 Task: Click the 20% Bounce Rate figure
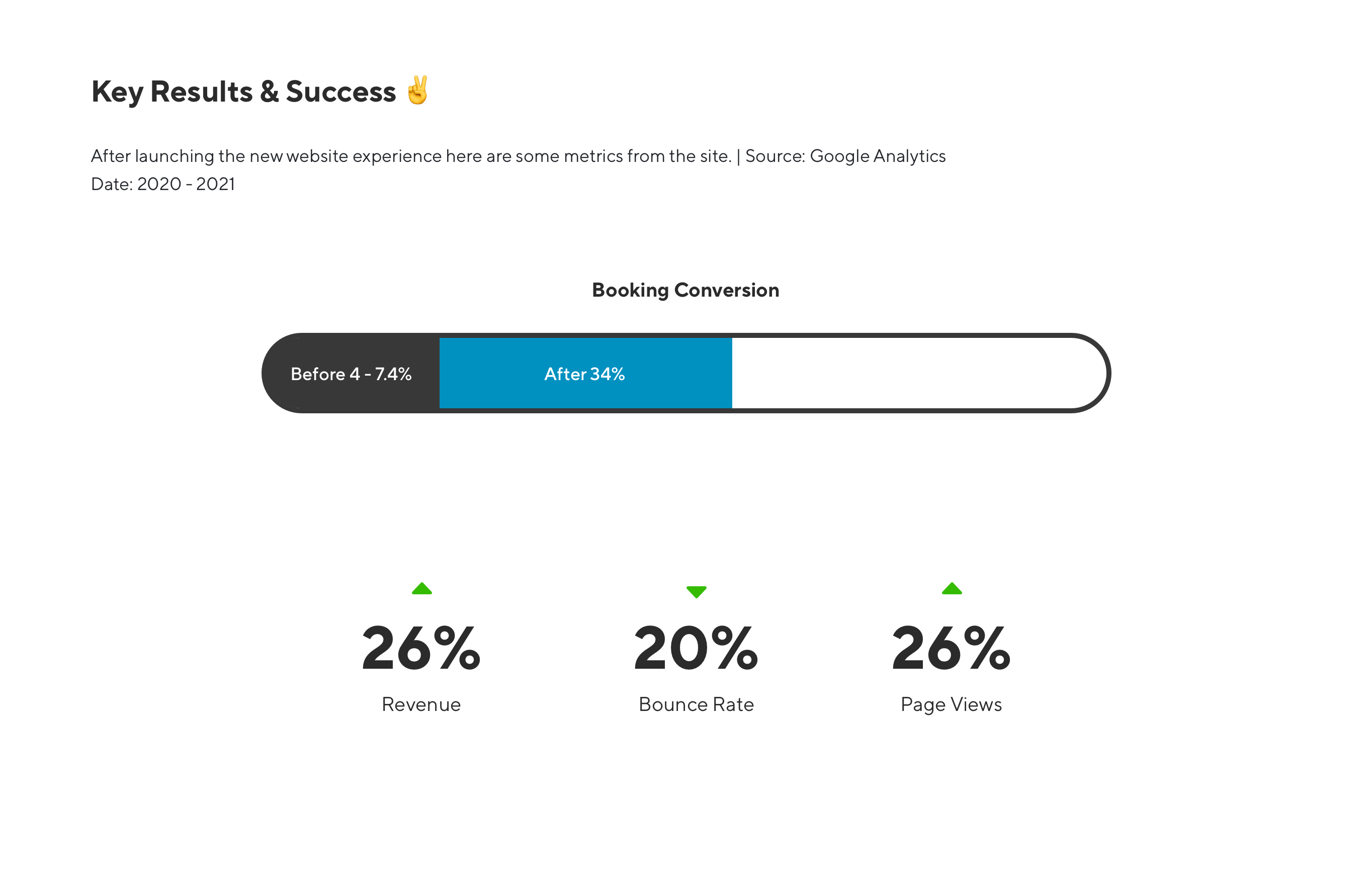696,649
